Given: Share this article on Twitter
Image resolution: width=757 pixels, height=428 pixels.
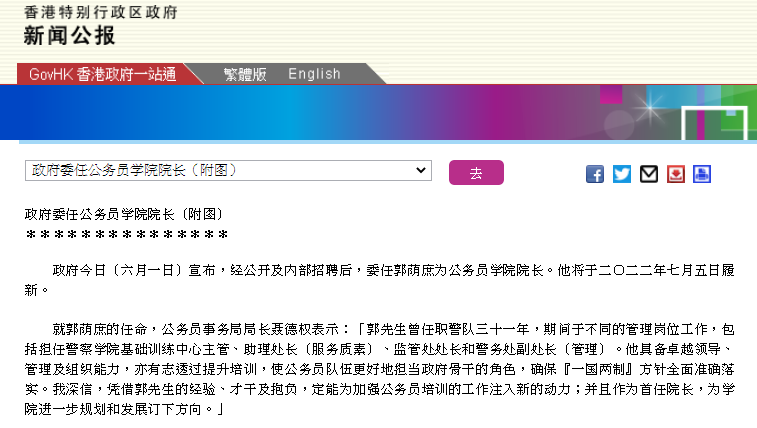Looking at the screenshot, I should [x=622, y=174].
